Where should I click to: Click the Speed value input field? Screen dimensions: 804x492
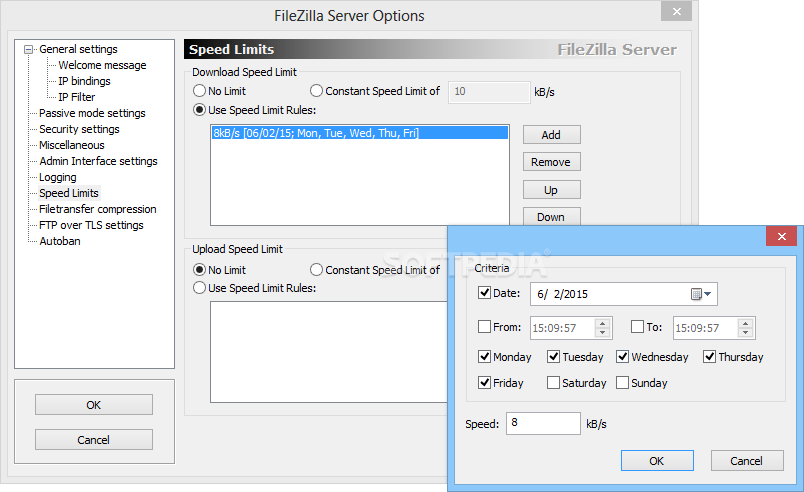point(543,424)
